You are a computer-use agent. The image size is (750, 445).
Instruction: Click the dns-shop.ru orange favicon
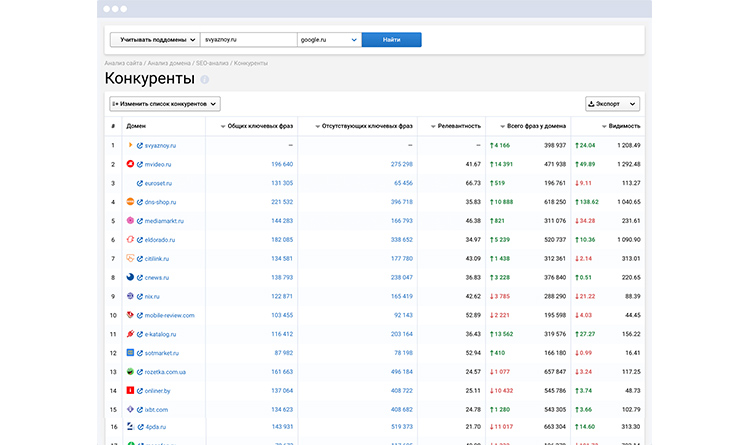(x=130, y=201)
